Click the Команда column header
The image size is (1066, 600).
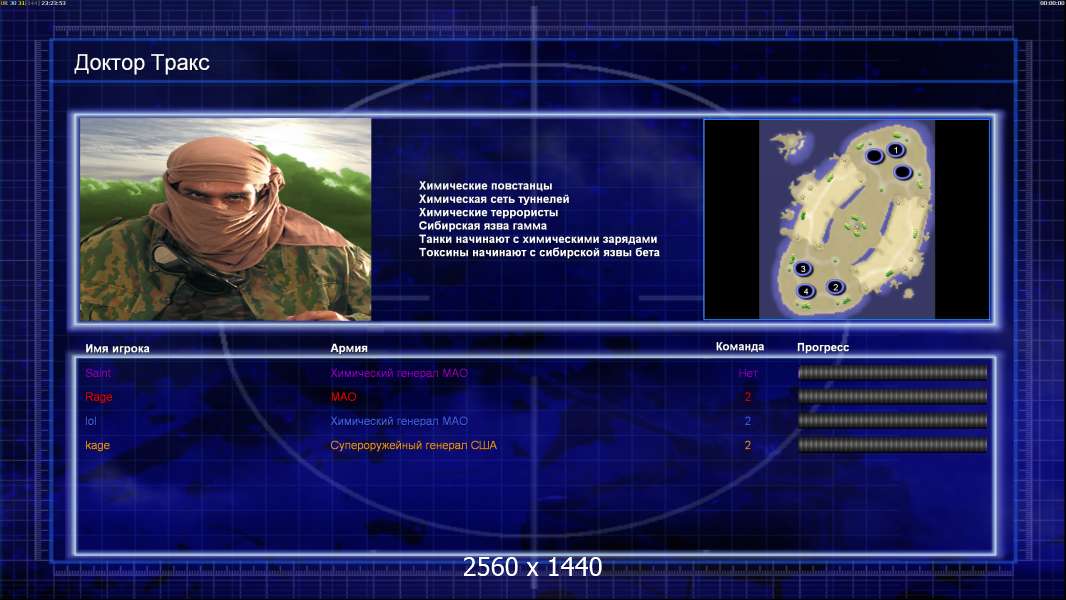coord(740,347)
